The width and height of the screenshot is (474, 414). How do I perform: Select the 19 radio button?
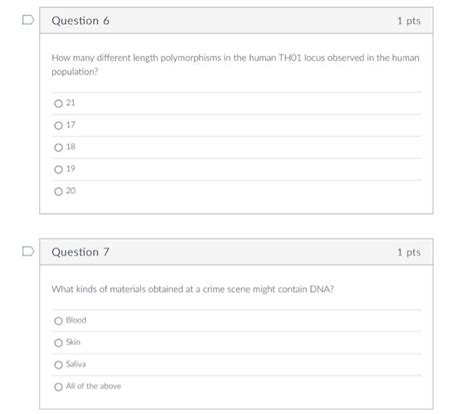pos(58,170)
